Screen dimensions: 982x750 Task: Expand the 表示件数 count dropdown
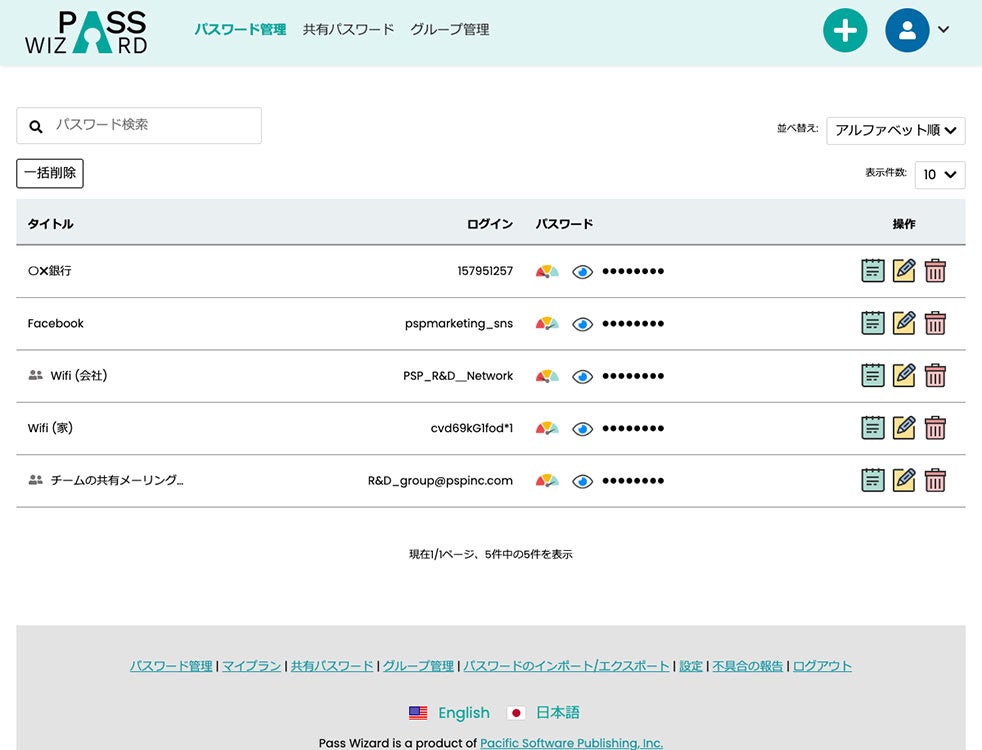(939, 174)
